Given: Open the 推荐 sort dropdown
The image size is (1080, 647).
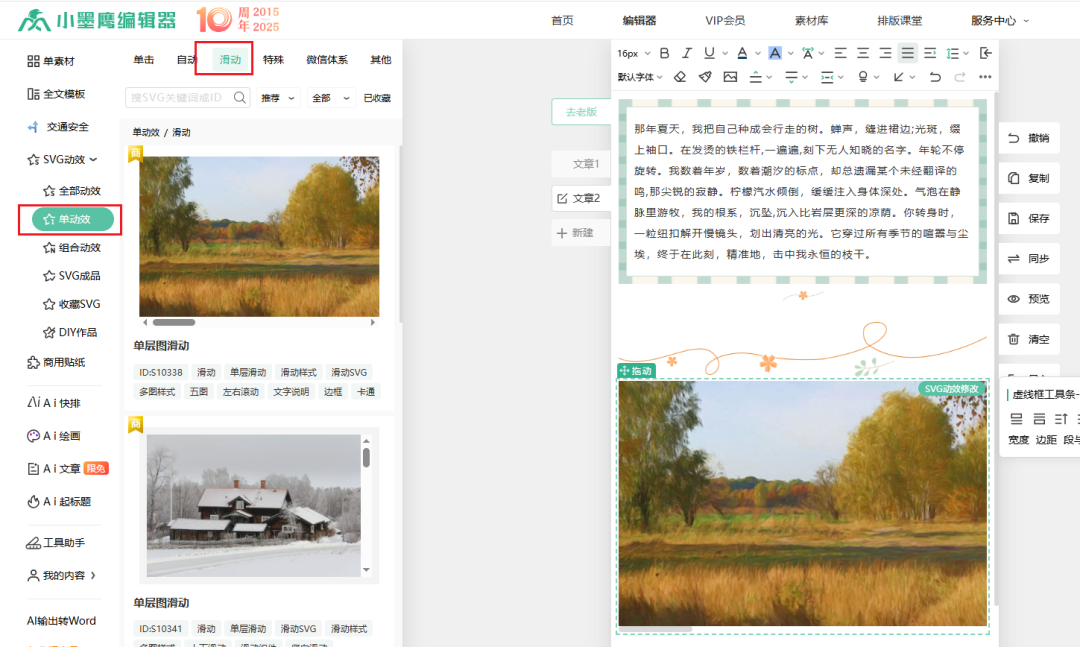Looking at the screenshot, I should coord(278,98).
